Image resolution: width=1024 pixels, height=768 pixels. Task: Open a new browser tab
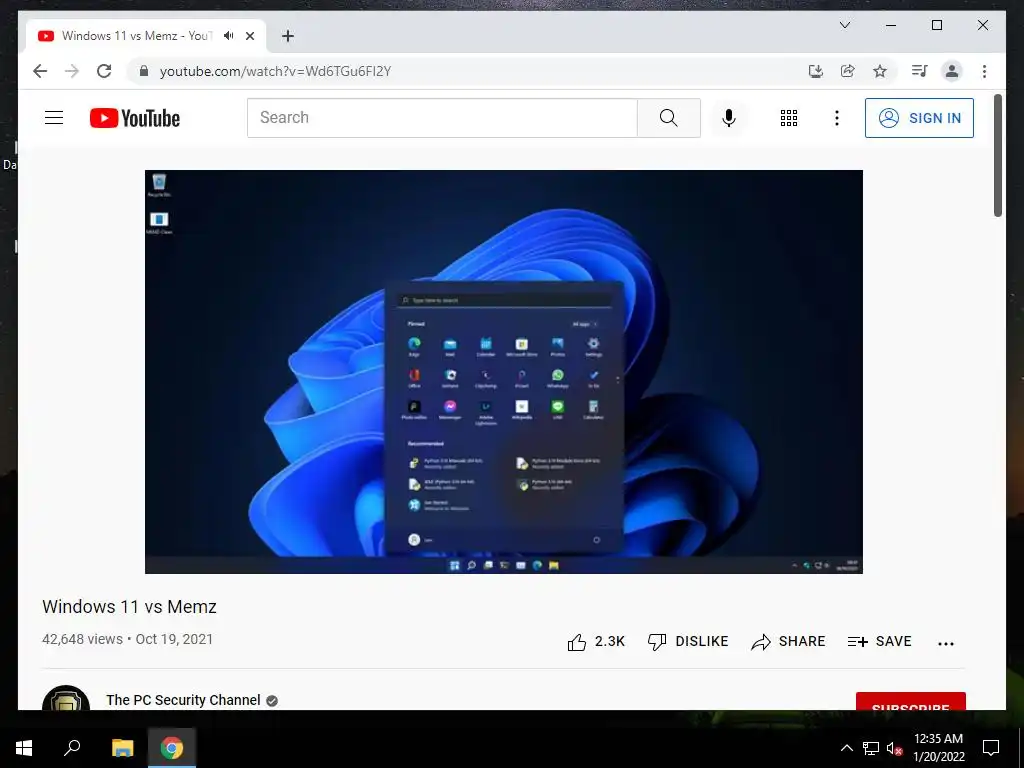coord(288,36)
